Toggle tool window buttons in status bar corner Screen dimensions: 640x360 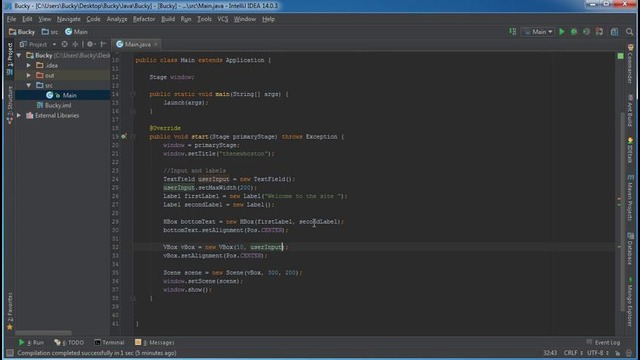pyautogui.click(x=10, y=353)
